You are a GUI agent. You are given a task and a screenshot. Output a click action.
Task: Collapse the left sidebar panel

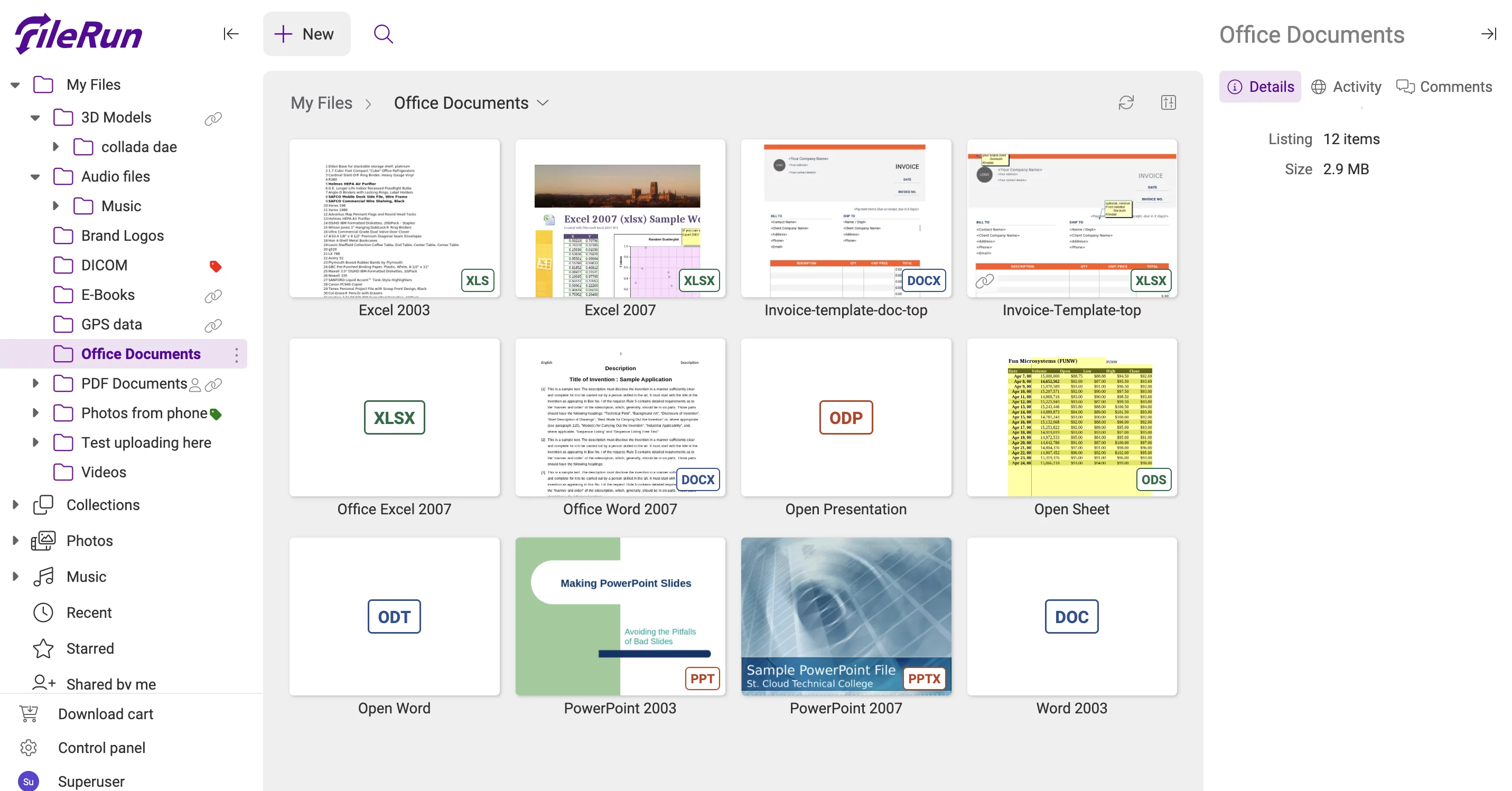point(231,34)
